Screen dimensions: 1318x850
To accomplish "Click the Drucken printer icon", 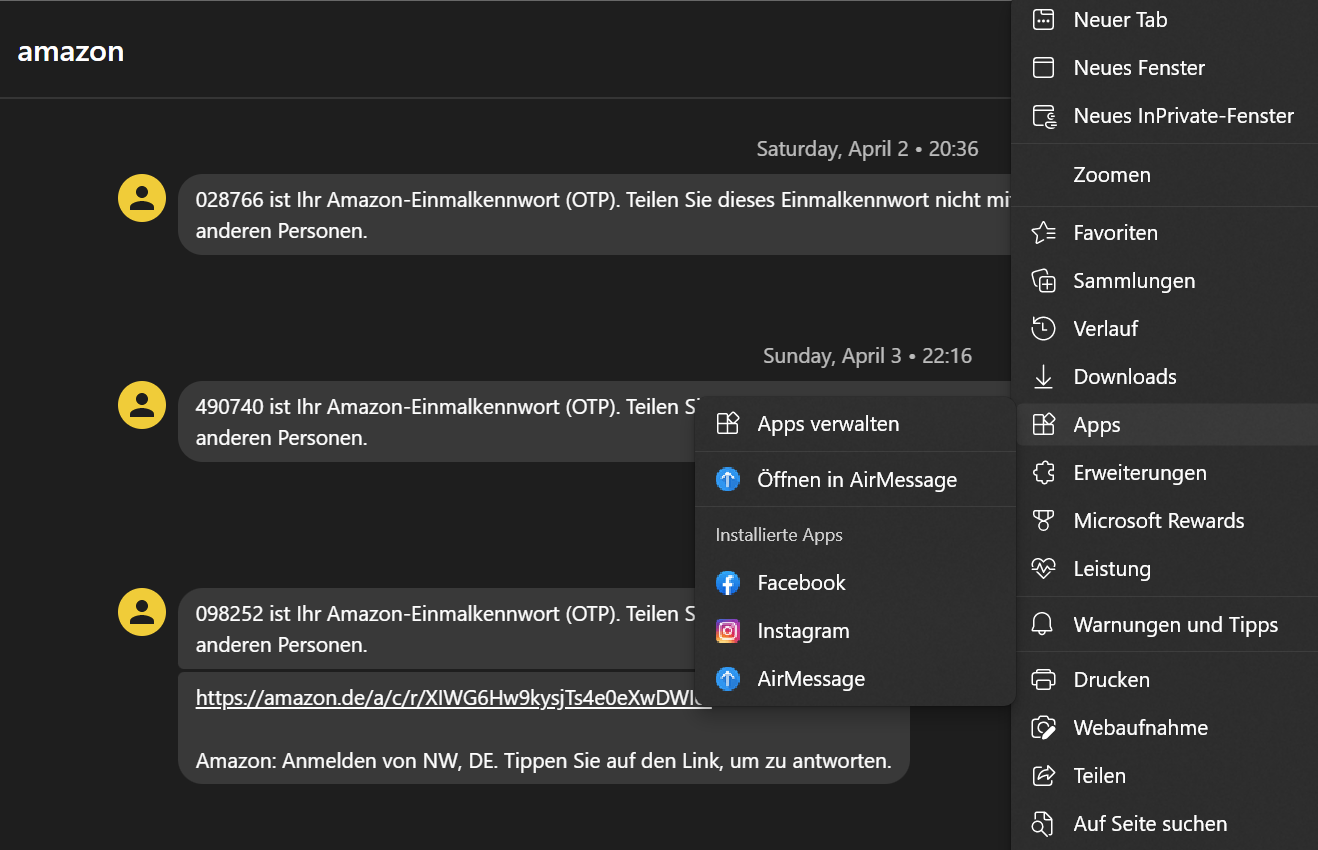I will [x=1043, y=680].
